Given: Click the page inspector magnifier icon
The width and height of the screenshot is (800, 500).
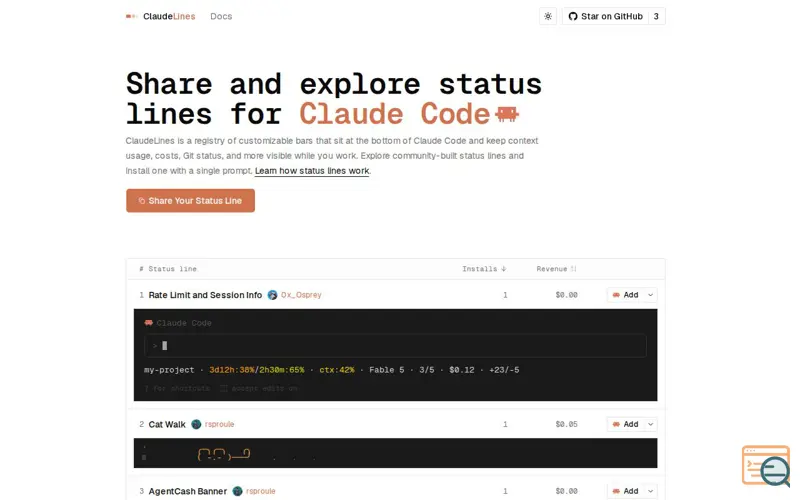Looking at the screenshot, I should 766,465.
